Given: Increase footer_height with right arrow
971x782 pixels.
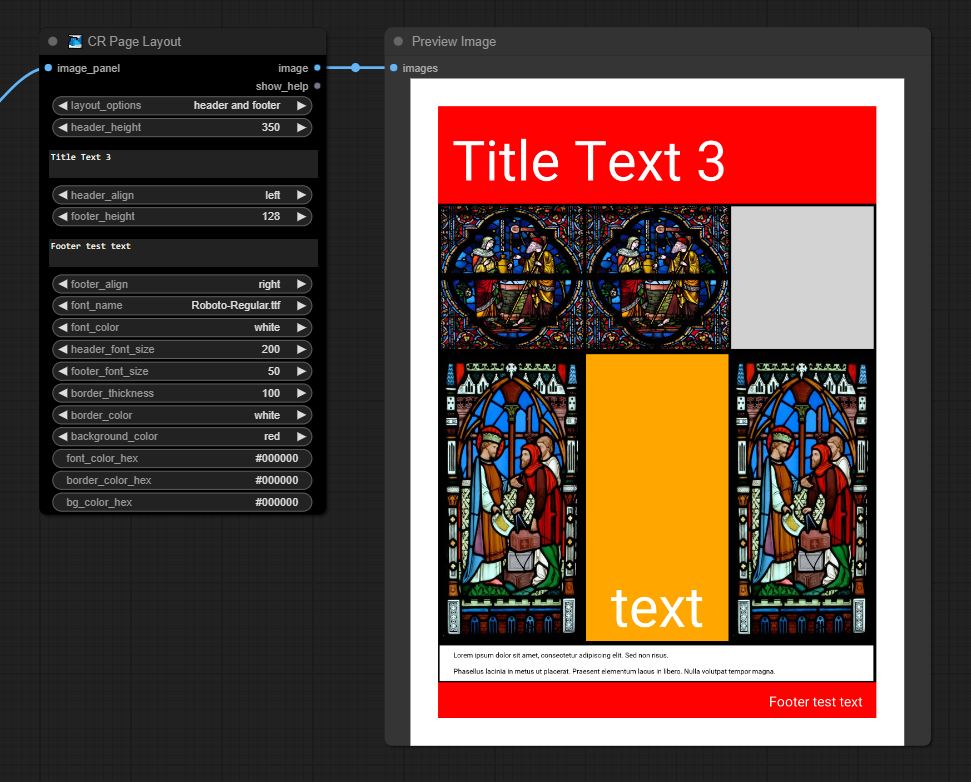Looking at the screenshot, I should point(301,217).
